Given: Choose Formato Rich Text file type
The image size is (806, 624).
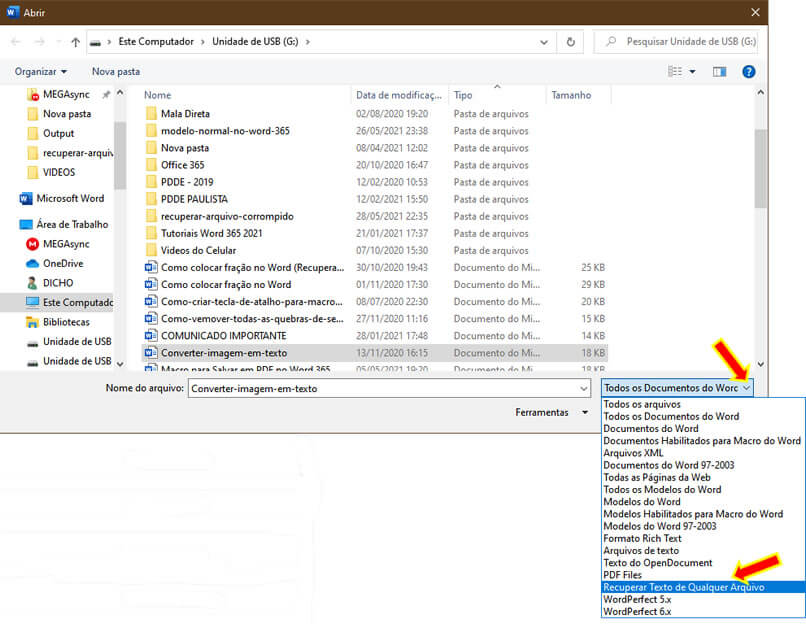Looking at the screenshot, I should click(642, 538).
